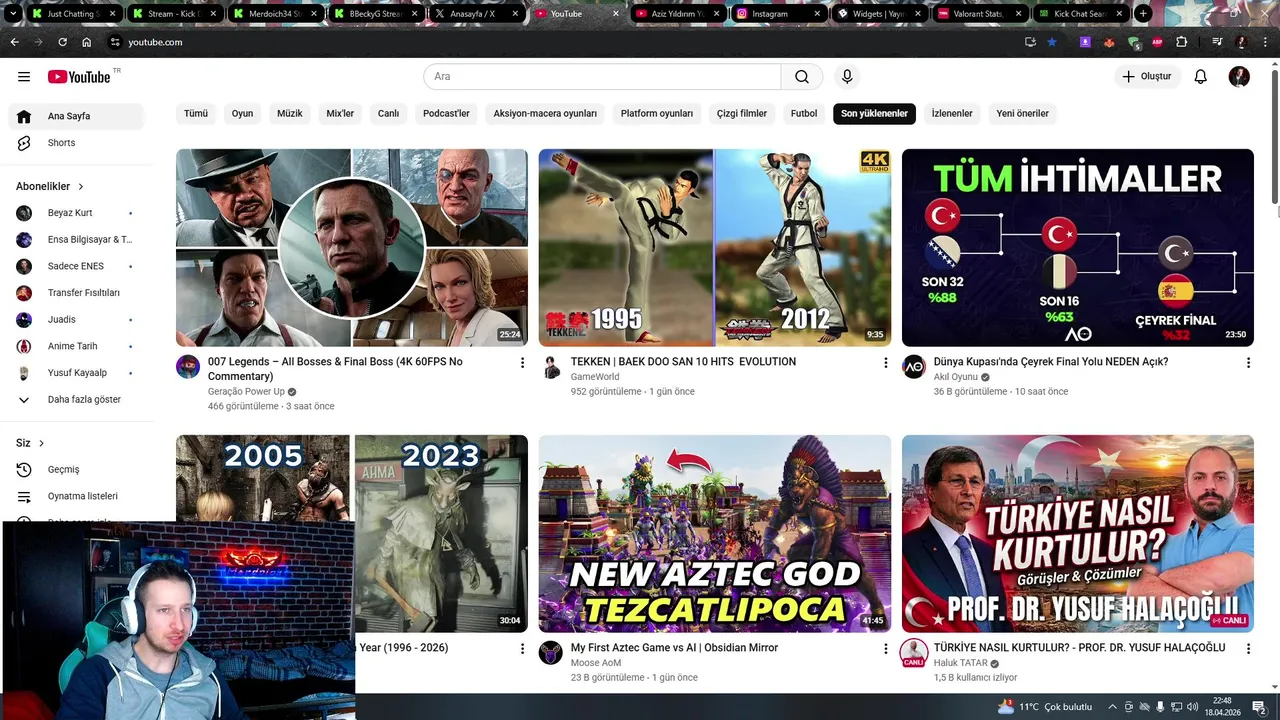Open the YouTube hamburger guide menu
1280x720 pixels.
24,77
